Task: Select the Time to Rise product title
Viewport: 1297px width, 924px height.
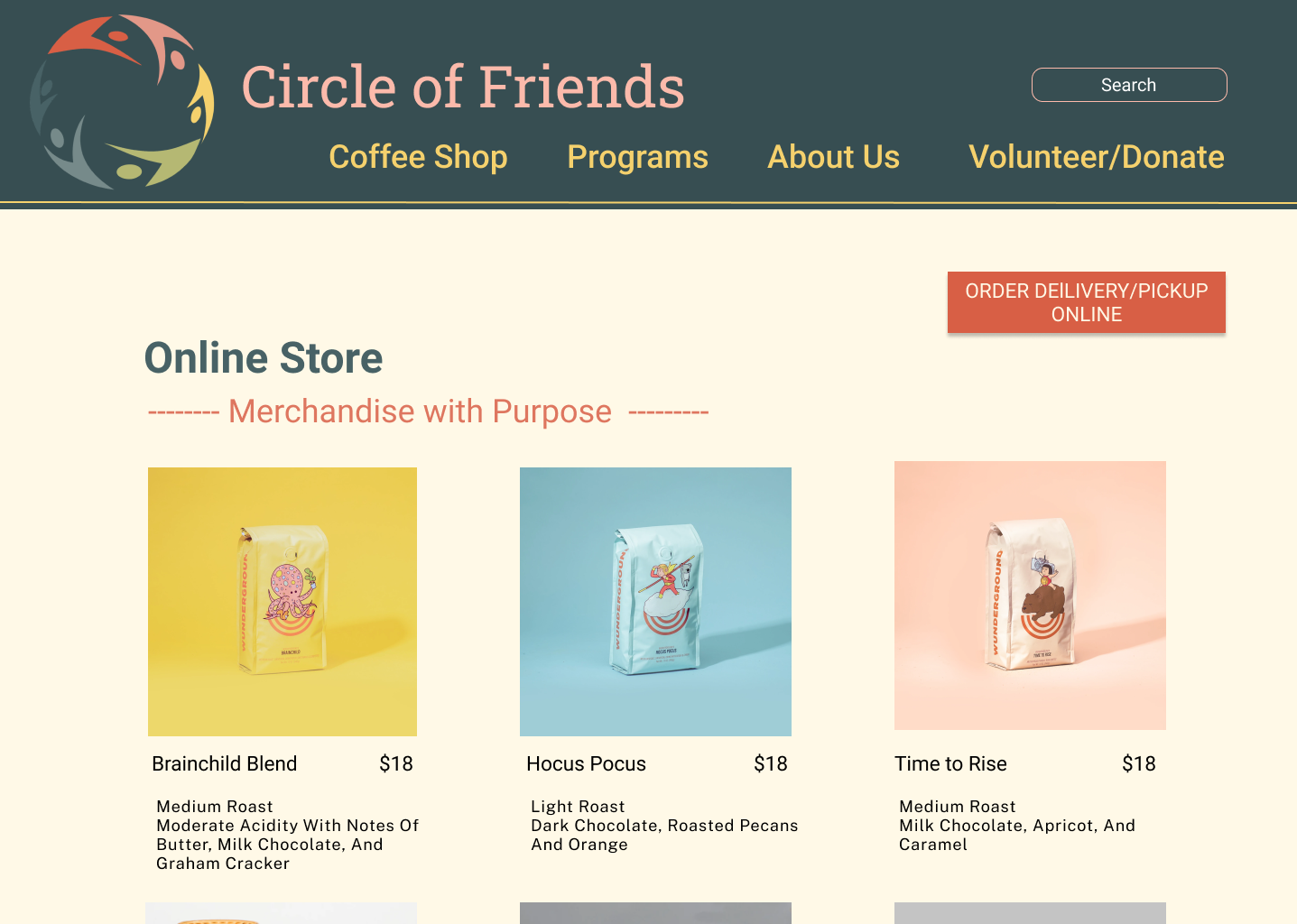Action: tap(950, 763)
